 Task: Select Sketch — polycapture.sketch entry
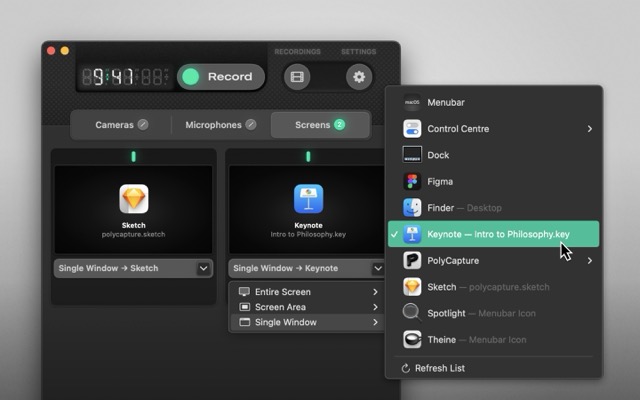tap(493, 287)
